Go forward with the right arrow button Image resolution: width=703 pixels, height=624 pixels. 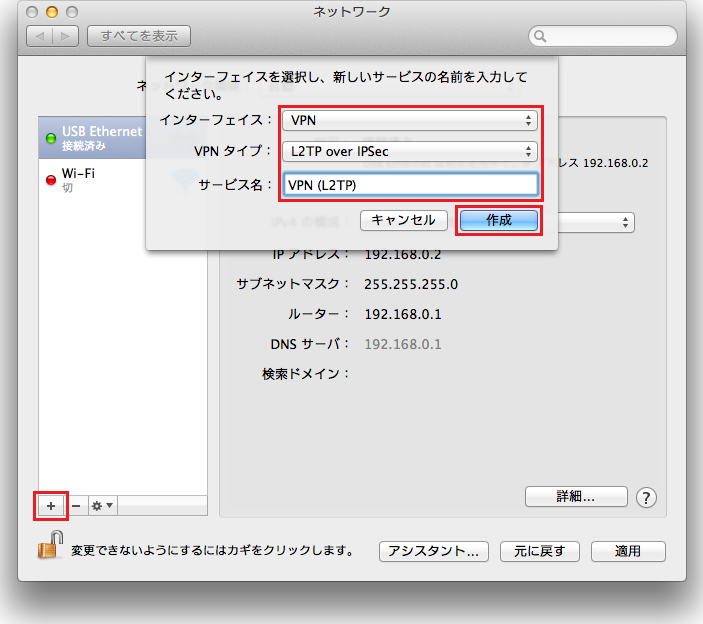[65, 36]
